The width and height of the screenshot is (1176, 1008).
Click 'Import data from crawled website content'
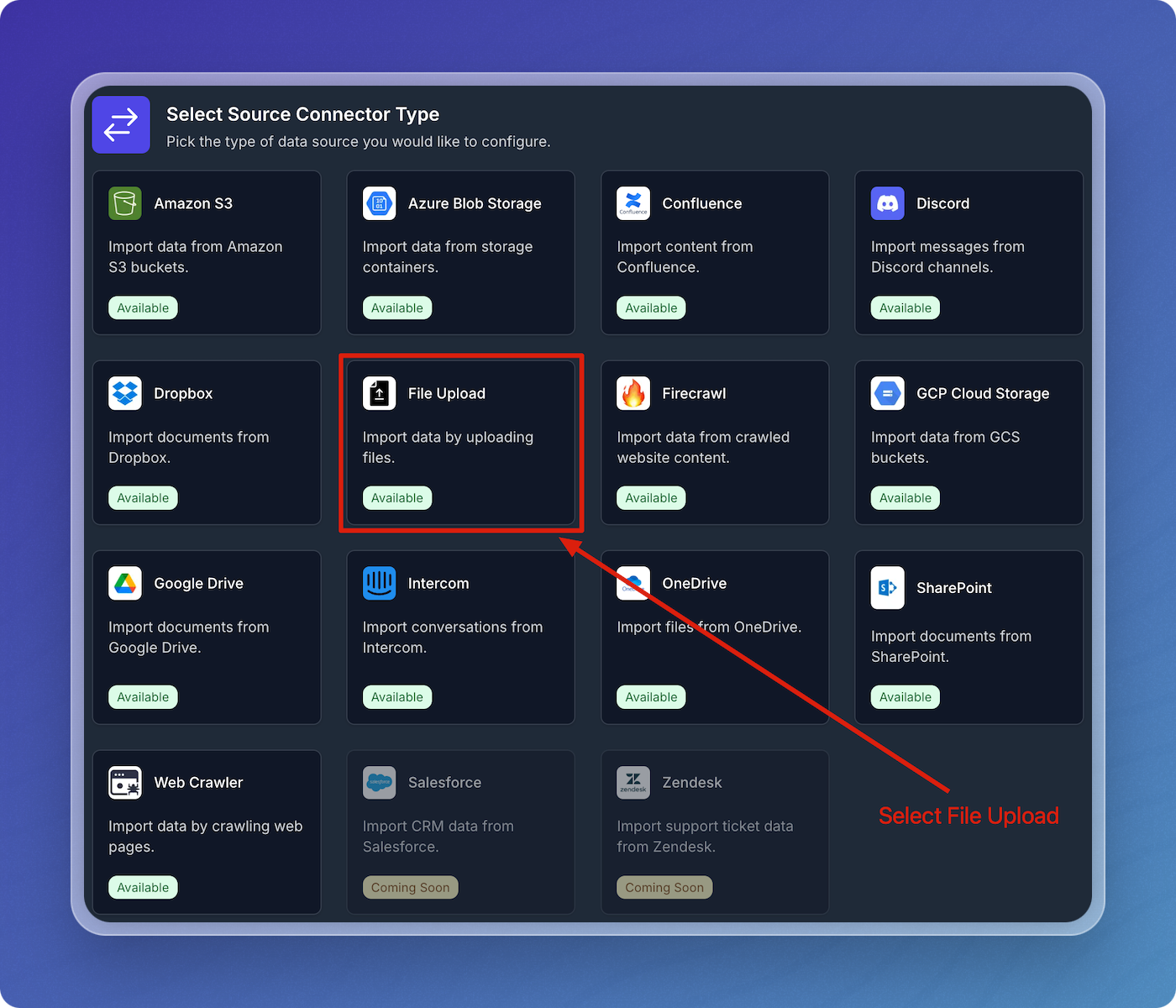click(x=703, y=448)
